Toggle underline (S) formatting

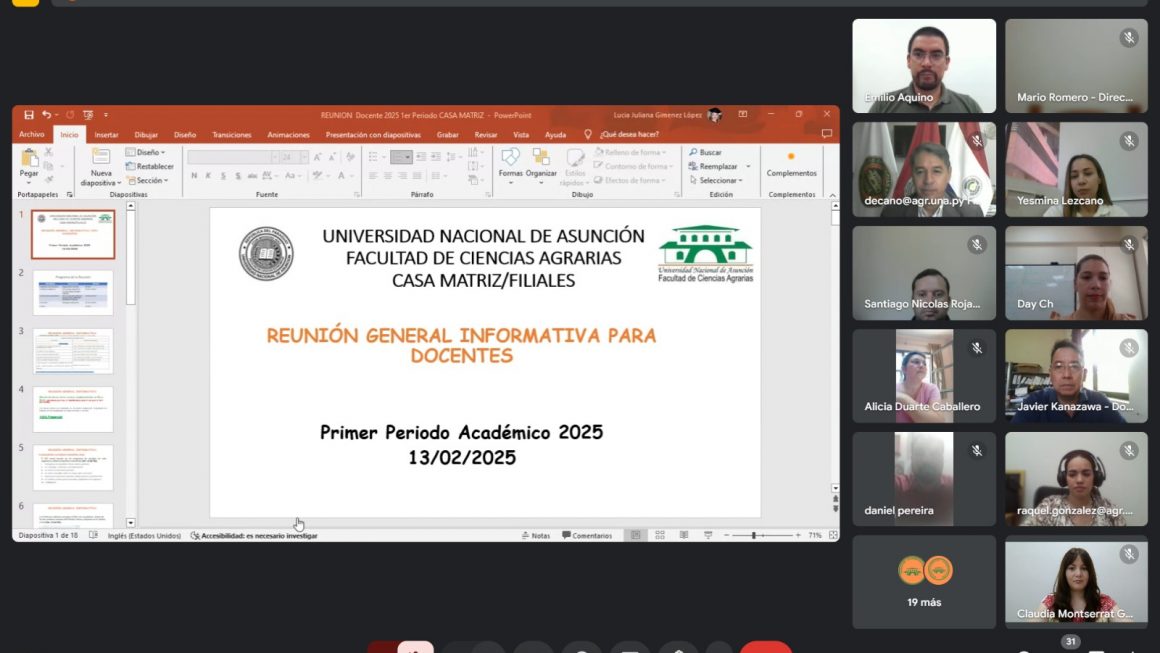223,176
